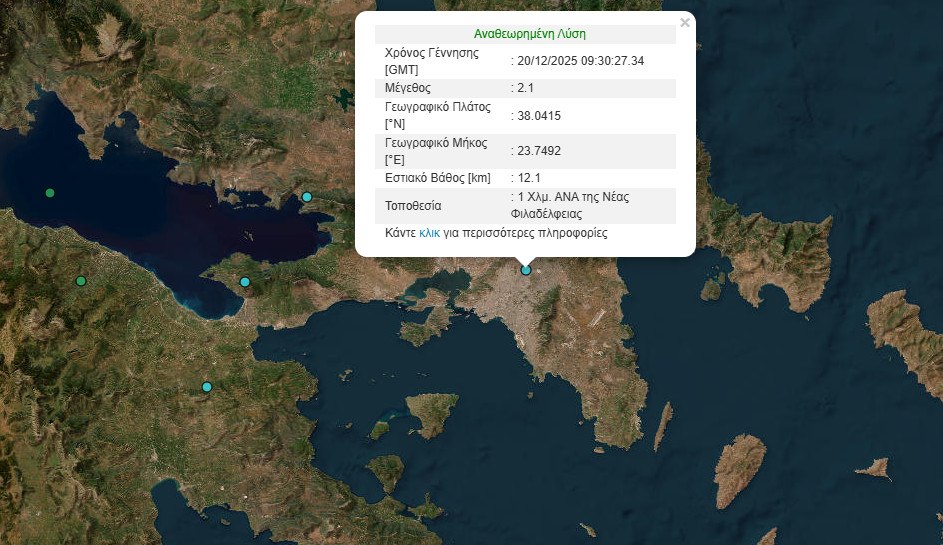Click the earthquake marker under the popup tip
The height and width of the screenshot is (545, 943).
click(526, 270)
